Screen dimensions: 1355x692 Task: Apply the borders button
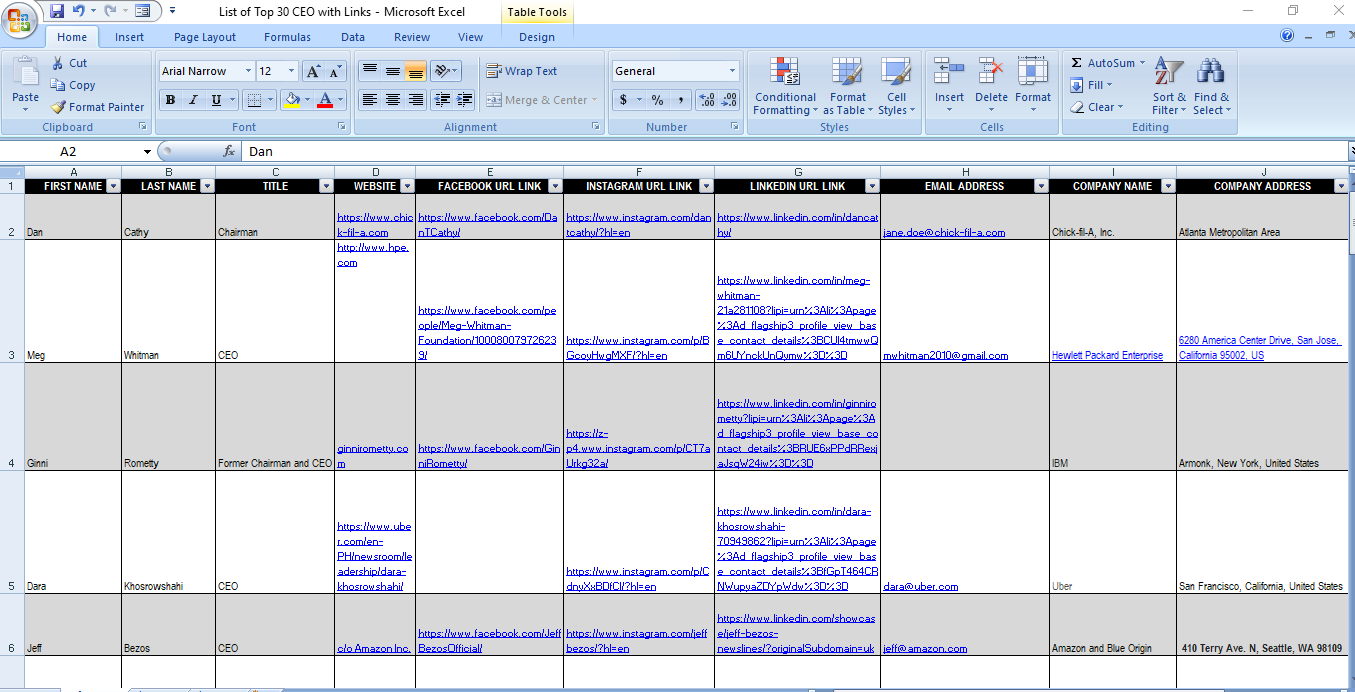pos(254,100)
